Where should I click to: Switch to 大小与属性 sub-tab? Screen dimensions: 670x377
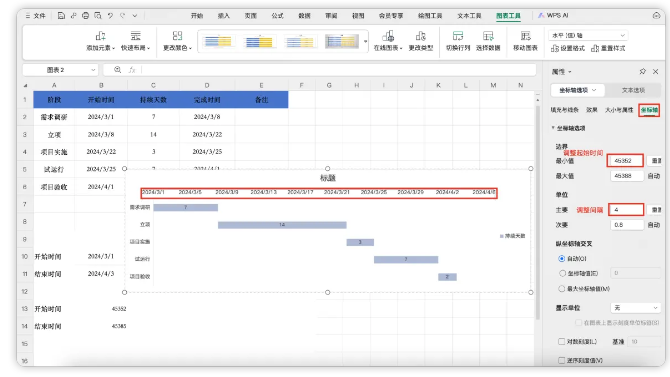tap(619, 110)
